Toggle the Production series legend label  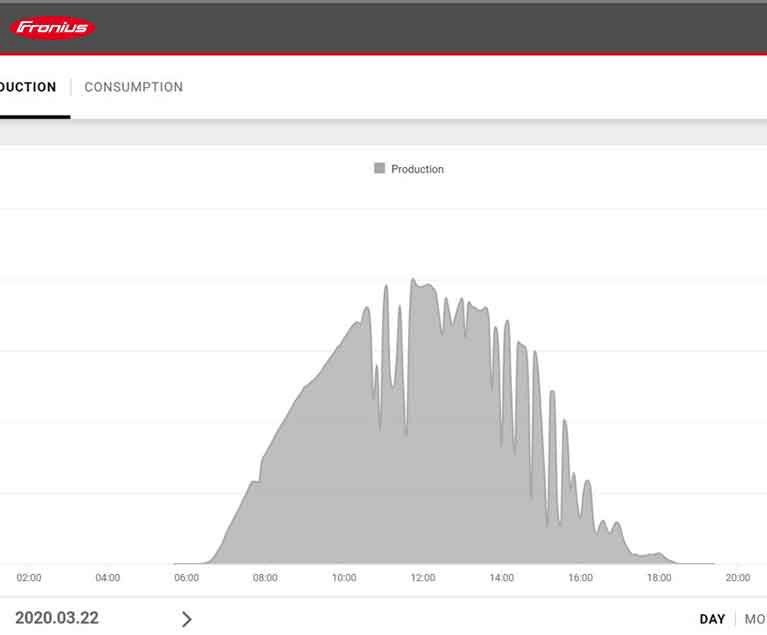coord(417,169)
